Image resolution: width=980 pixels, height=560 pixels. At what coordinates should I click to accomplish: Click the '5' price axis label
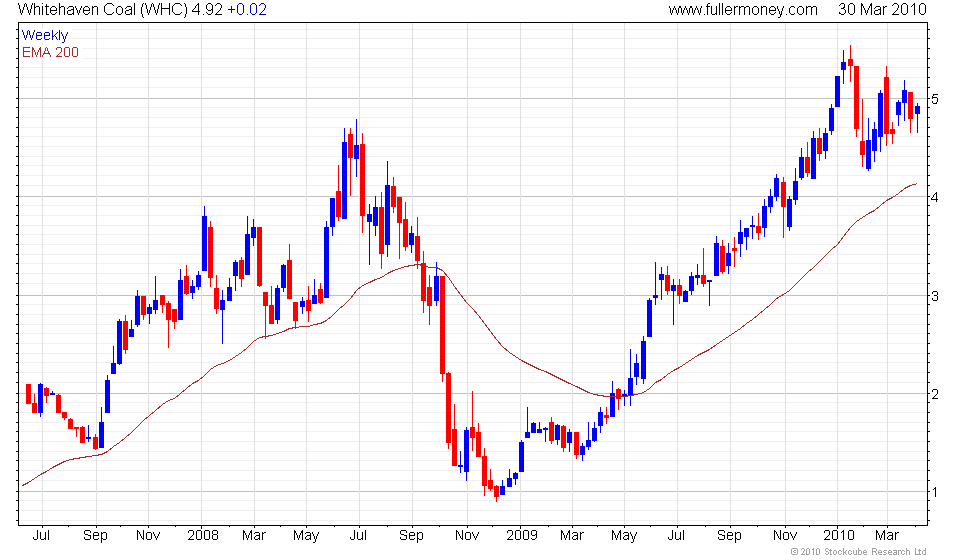[935, 99]
